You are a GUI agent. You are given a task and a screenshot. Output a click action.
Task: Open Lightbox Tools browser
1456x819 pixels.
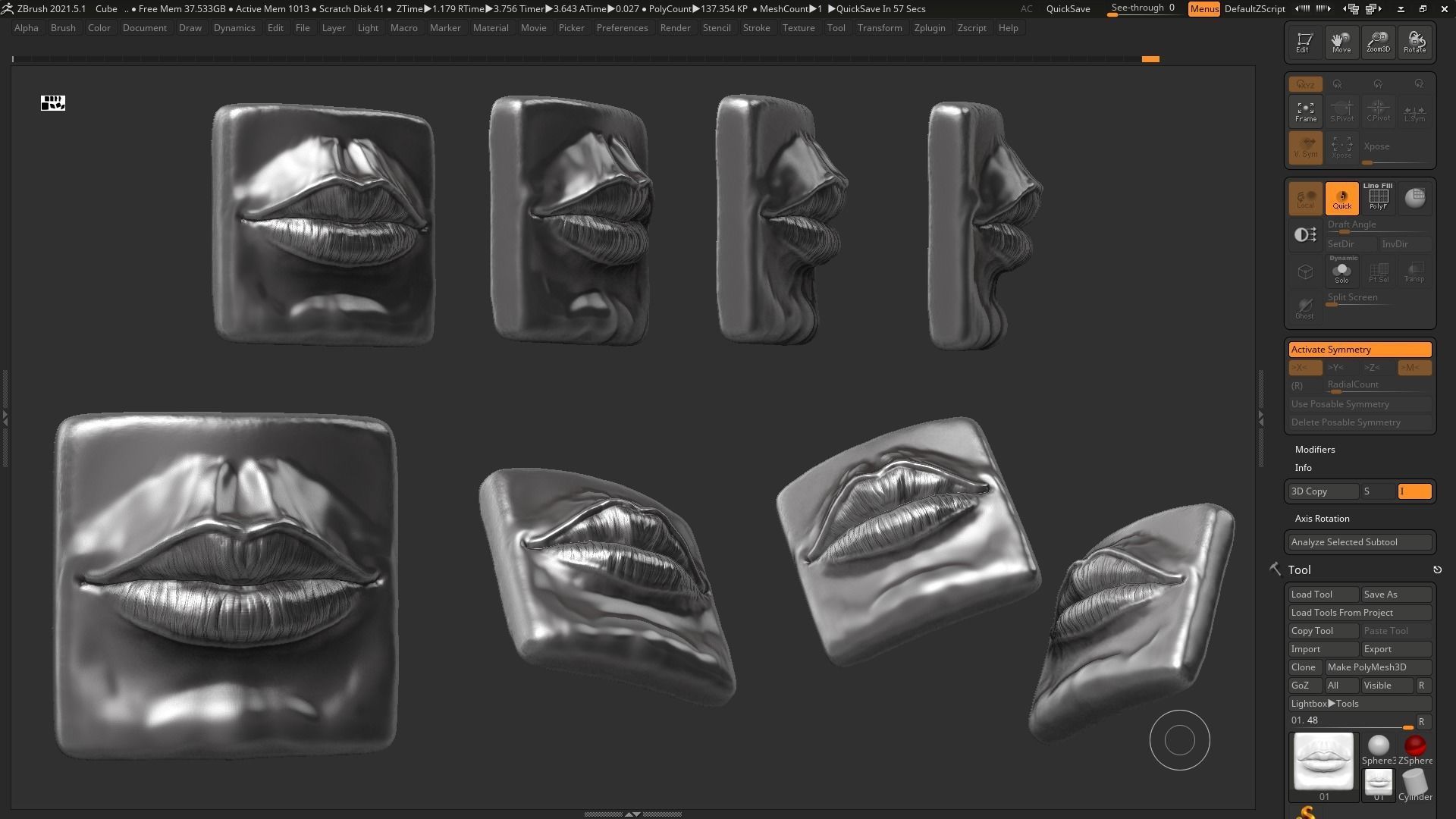coord(1360,704)
